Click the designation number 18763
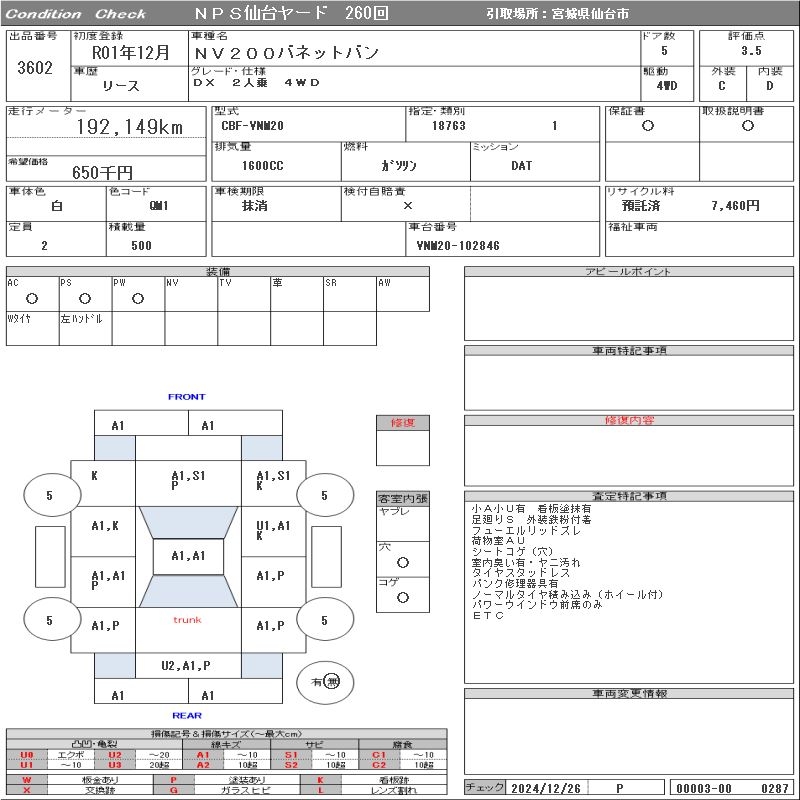 (x=448, y=126)
